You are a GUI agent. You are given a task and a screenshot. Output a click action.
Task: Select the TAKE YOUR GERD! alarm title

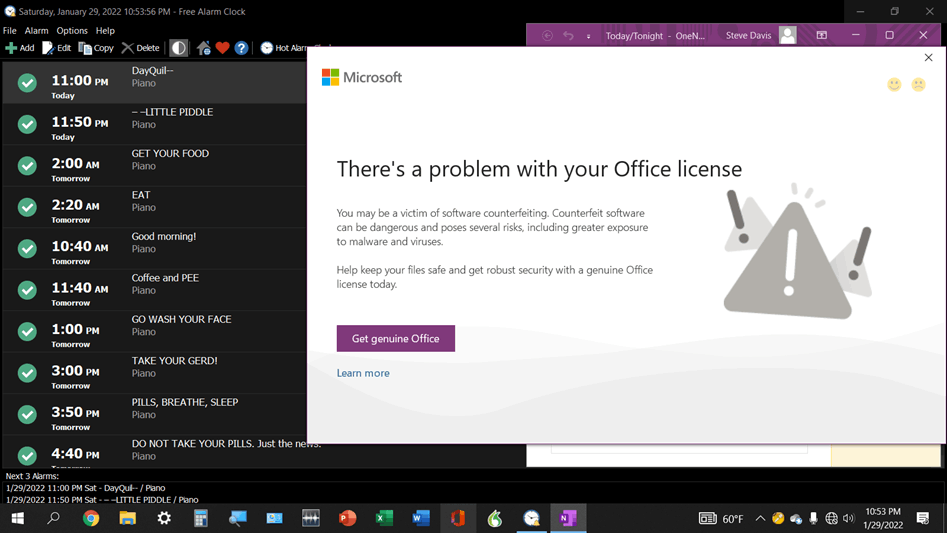click(x=175, y=360)
